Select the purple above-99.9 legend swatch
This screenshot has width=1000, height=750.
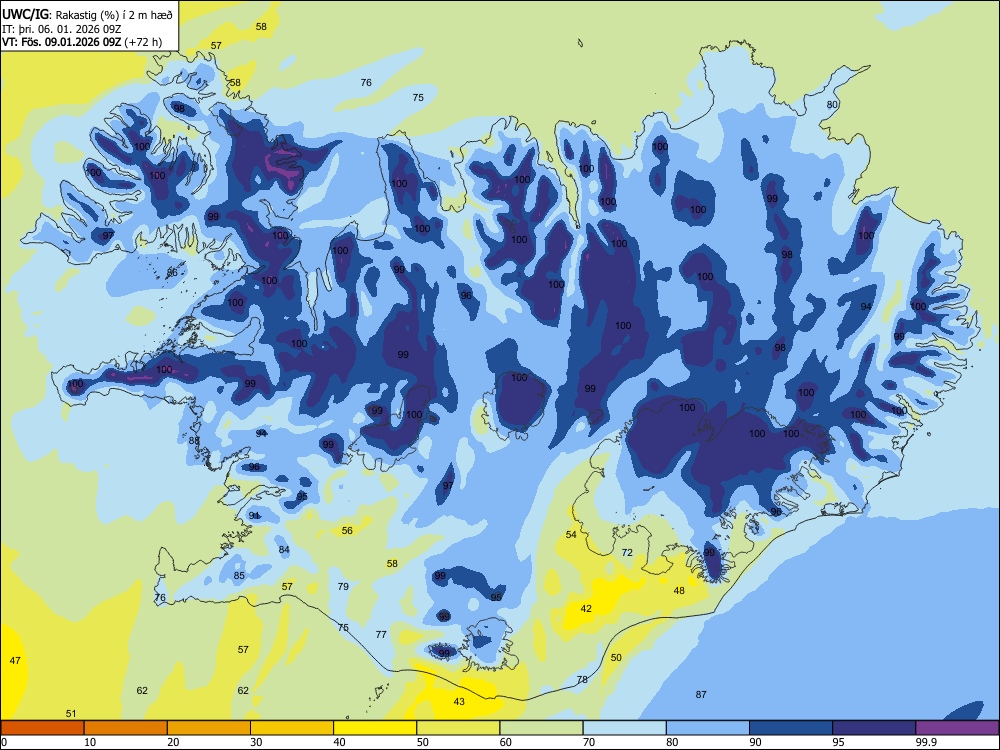[x=957, y=728]
